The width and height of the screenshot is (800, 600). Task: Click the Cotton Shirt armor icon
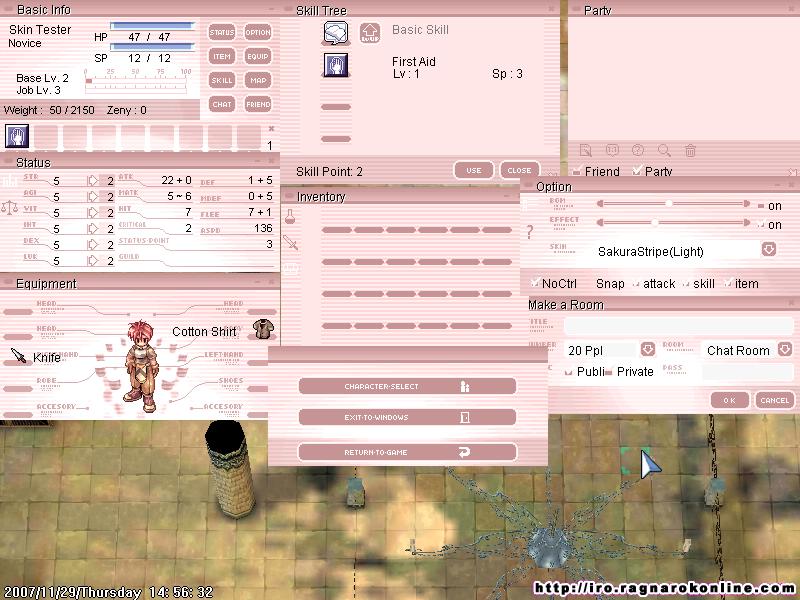(x=263, y=329)
